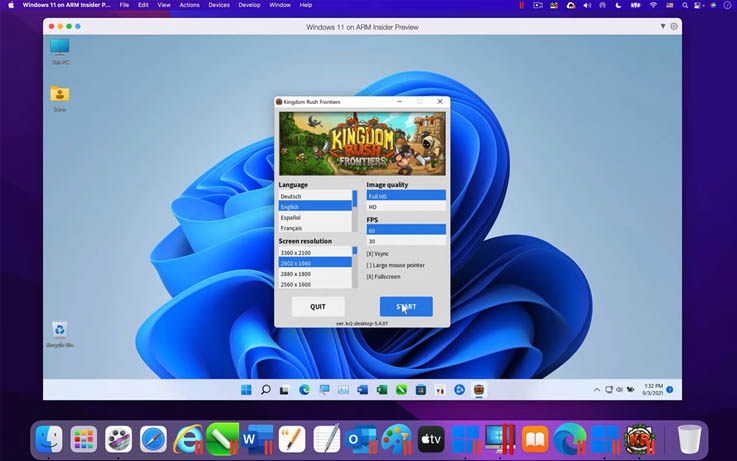Select English in the Language list
Screen dimensions: 737x461
click(x=315, y=207)
